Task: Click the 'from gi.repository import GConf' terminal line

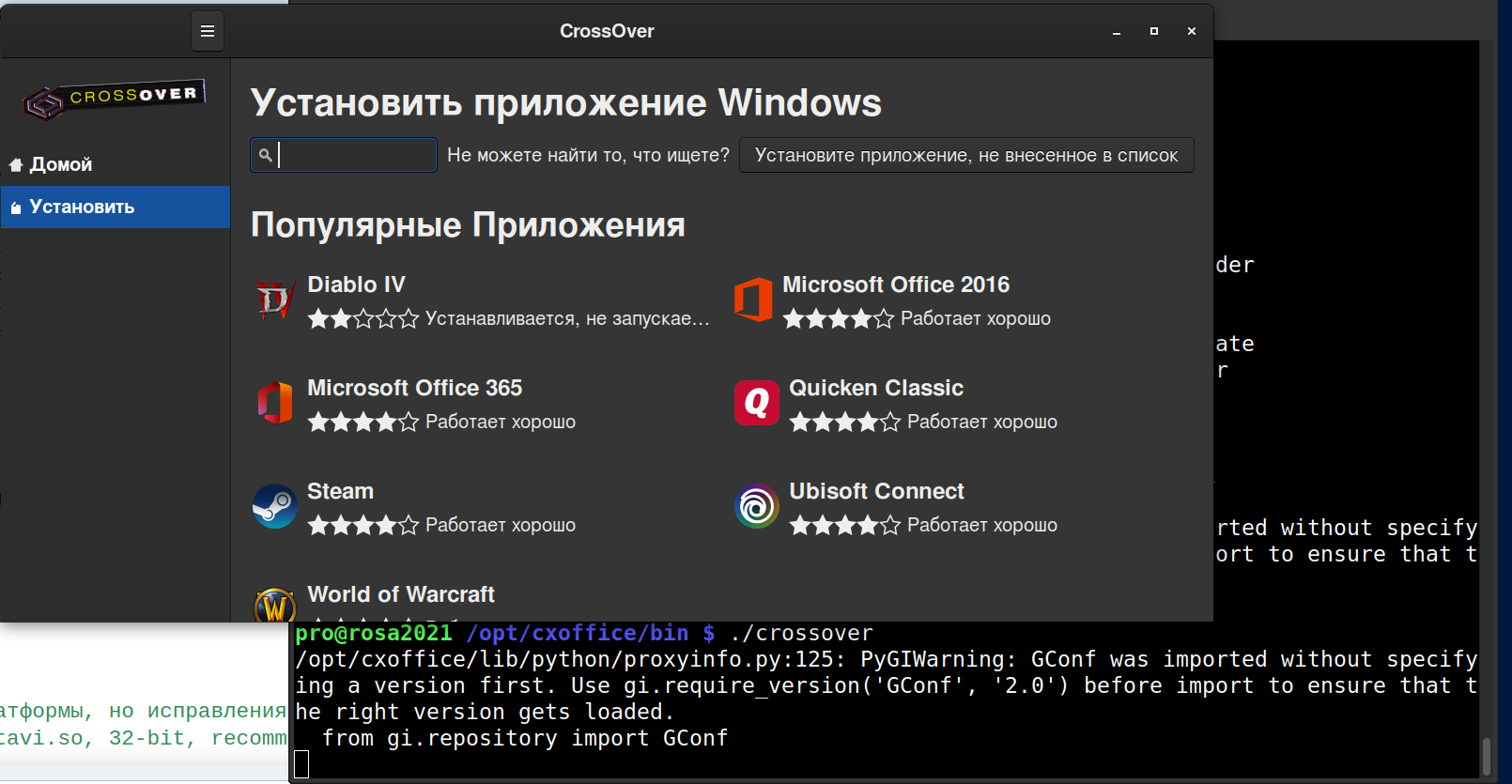Action: click(525, 738)
